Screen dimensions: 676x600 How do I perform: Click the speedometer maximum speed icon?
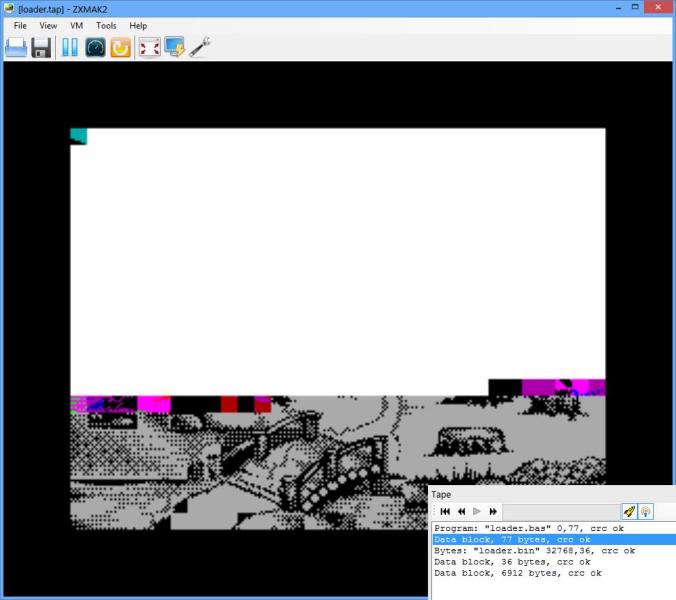(95, 47)
